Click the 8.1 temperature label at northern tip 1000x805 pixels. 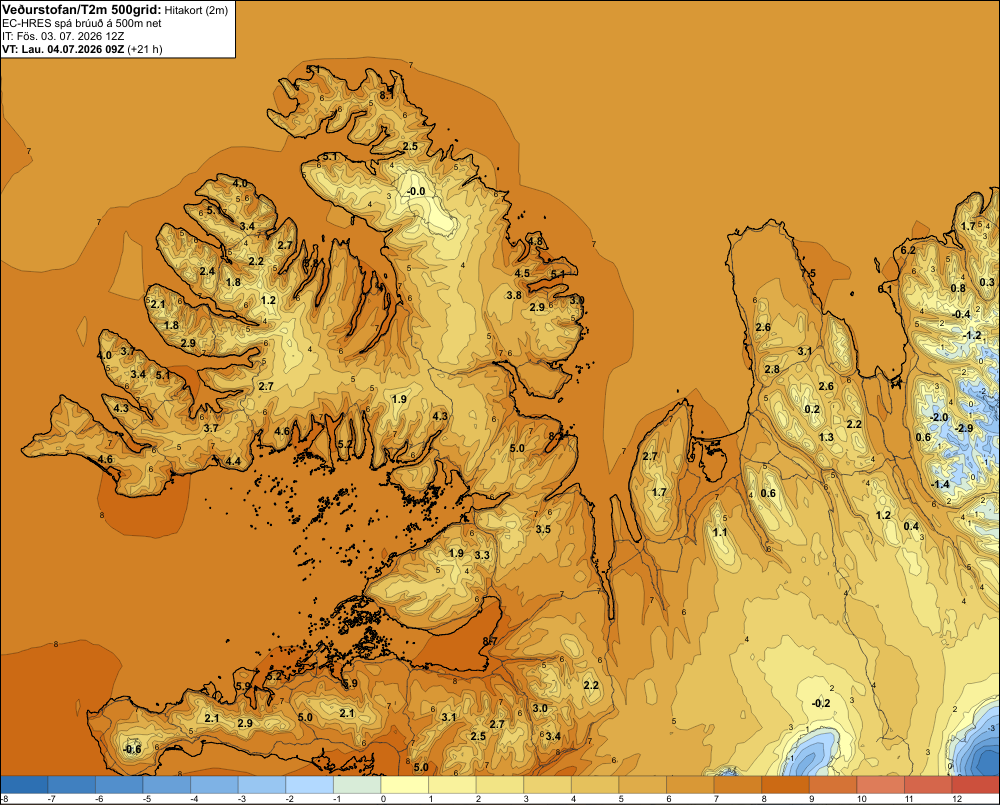click(x=386, y=95)
